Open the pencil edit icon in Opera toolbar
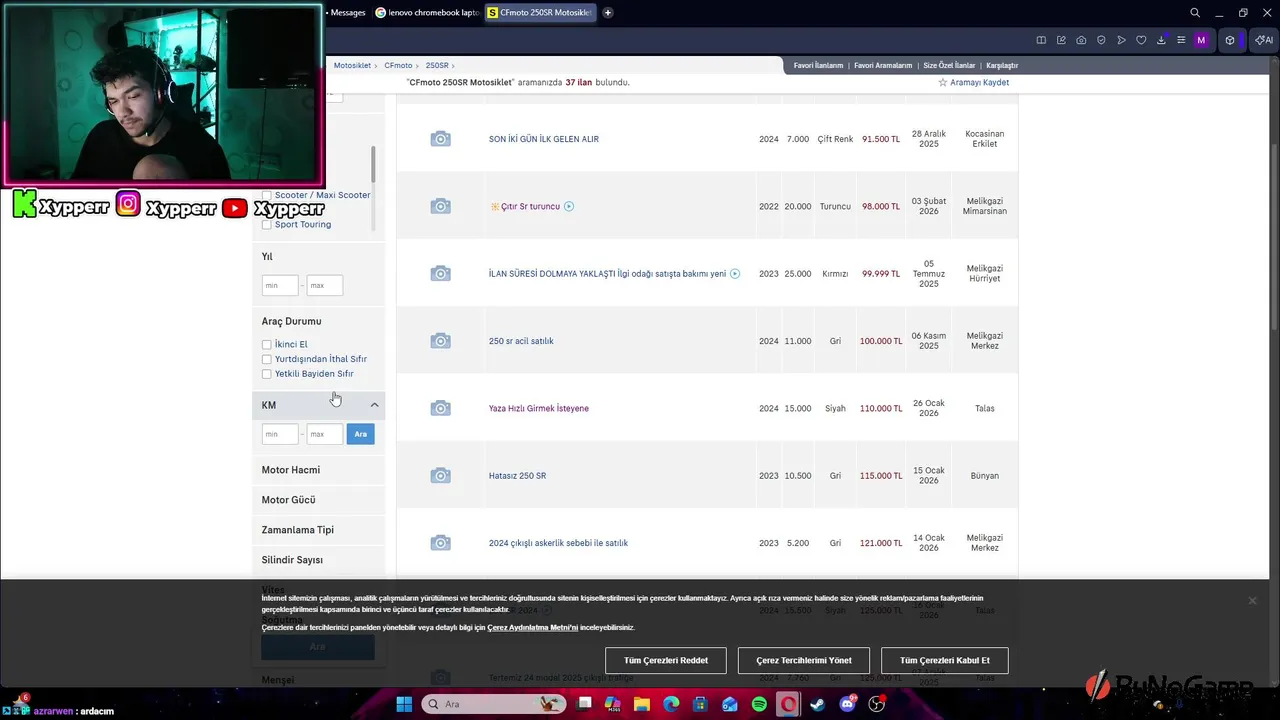This screenshot has width=1280, height=720. click(1061, 40)
